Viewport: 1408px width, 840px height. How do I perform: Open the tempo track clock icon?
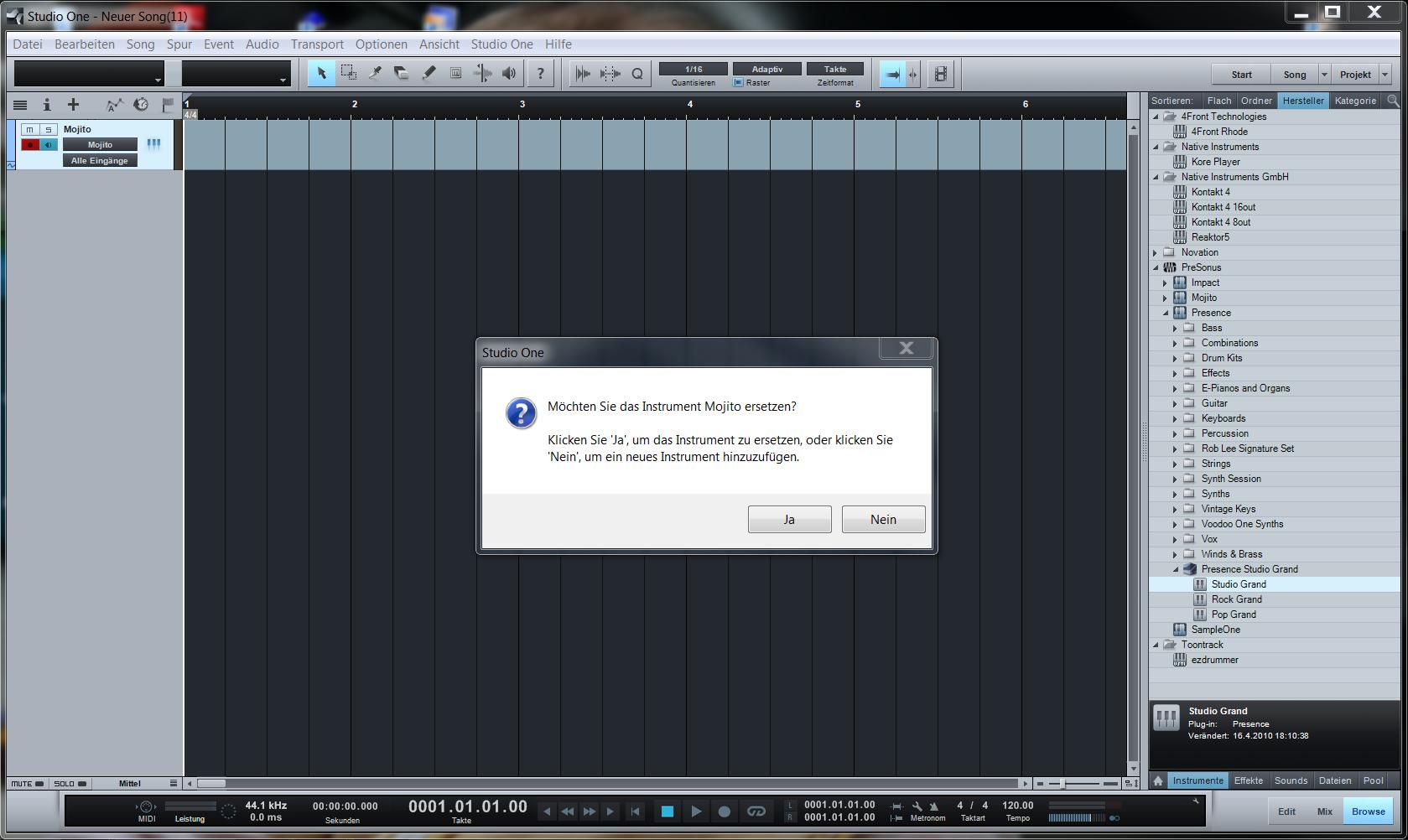point(141,105)
